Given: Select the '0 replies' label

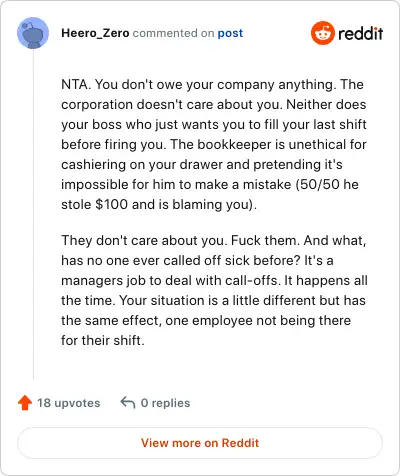Looking at the screenshot, I should pos(165,403).
